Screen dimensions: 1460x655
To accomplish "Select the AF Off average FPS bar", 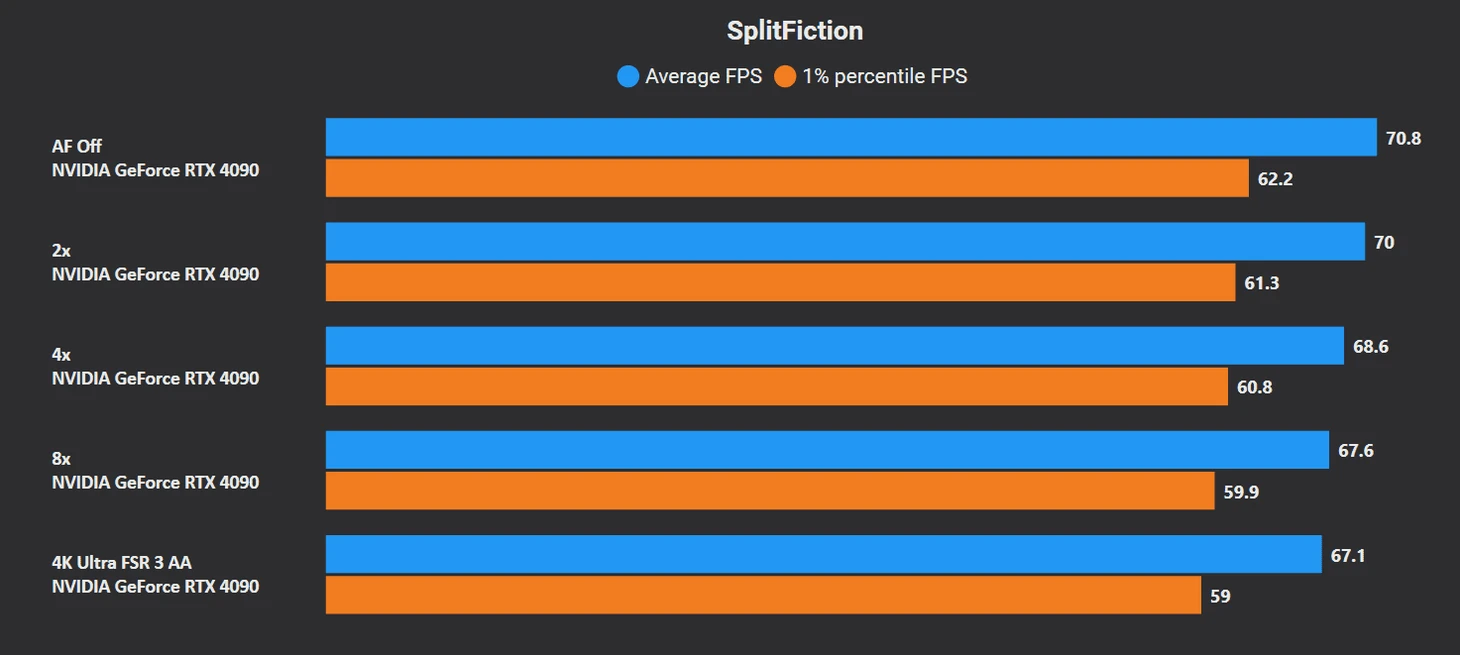I will coord(851,137).
